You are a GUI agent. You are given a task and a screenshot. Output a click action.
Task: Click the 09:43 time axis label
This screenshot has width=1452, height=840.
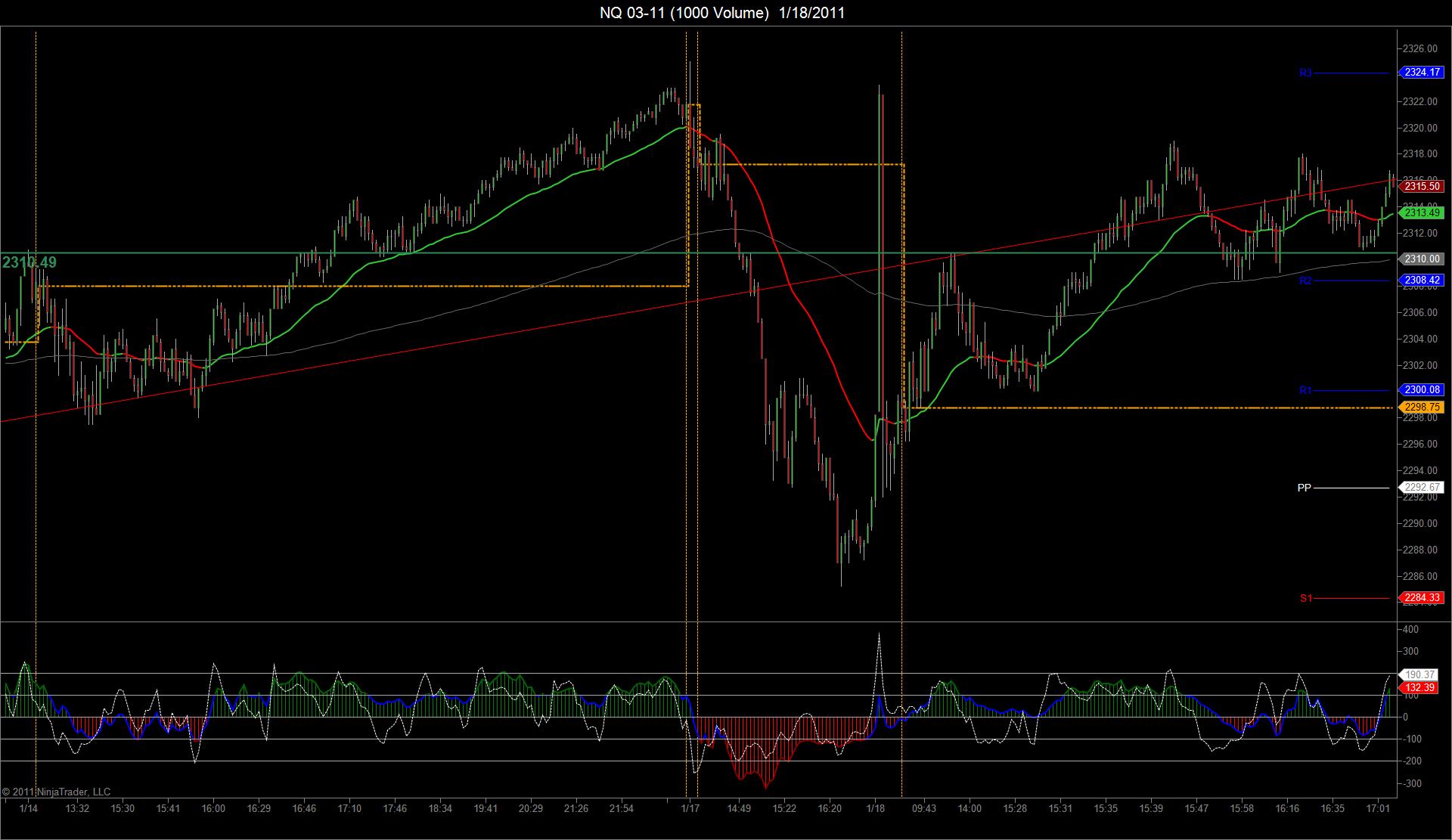tap(924, 808)
